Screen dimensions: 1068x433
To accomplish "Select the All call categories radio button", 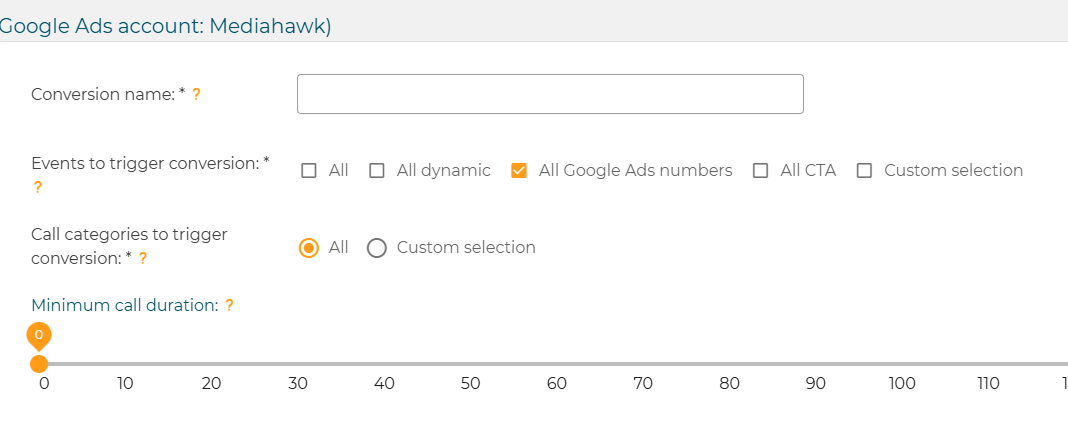I will tap(309, 248).
